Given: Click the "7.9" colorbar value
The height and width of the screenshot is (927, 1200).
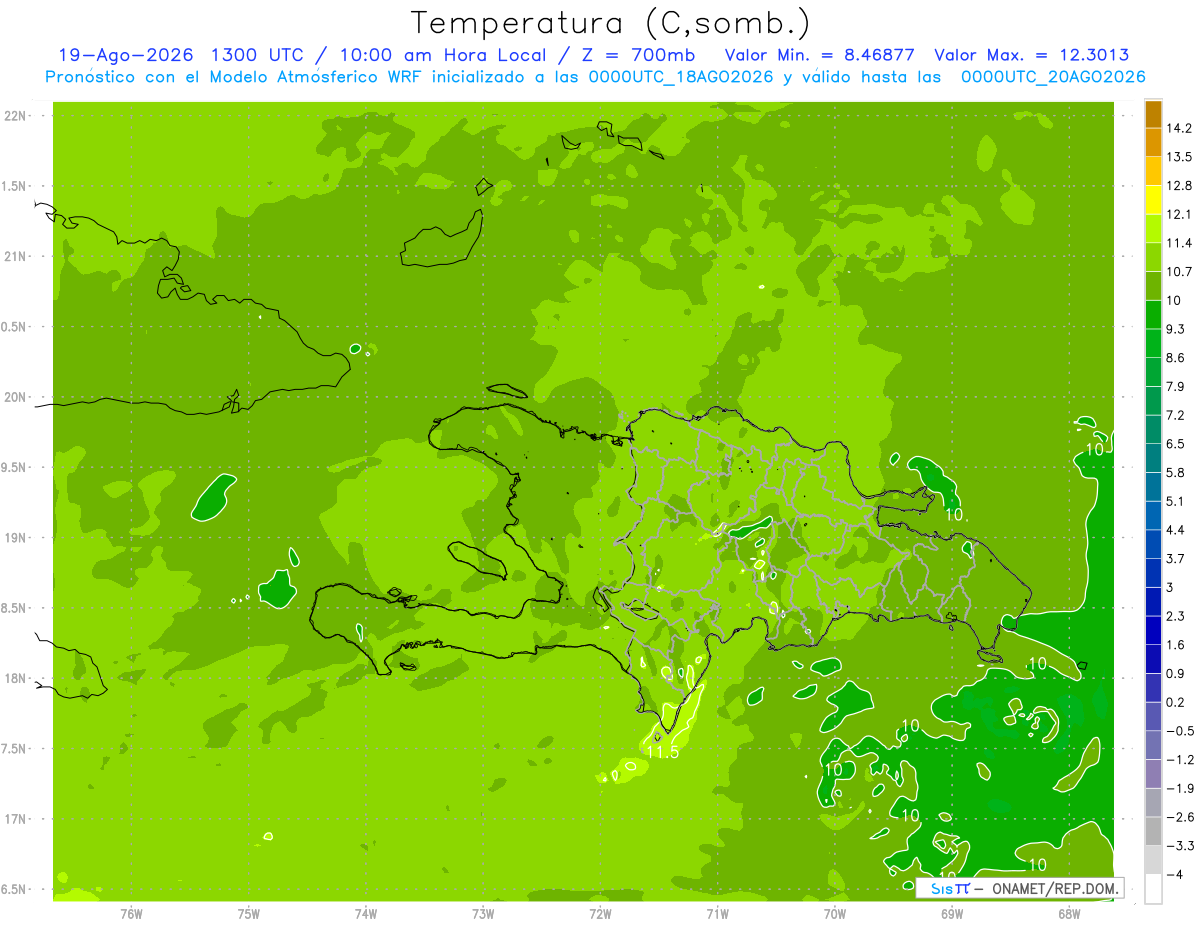Looking at the screenshot, I should [x=1176, y=386].
